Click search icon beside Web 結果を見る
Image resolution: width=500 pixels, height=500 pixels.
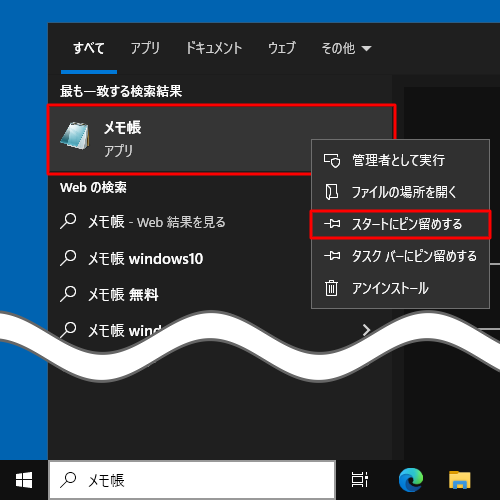[68, 221]
